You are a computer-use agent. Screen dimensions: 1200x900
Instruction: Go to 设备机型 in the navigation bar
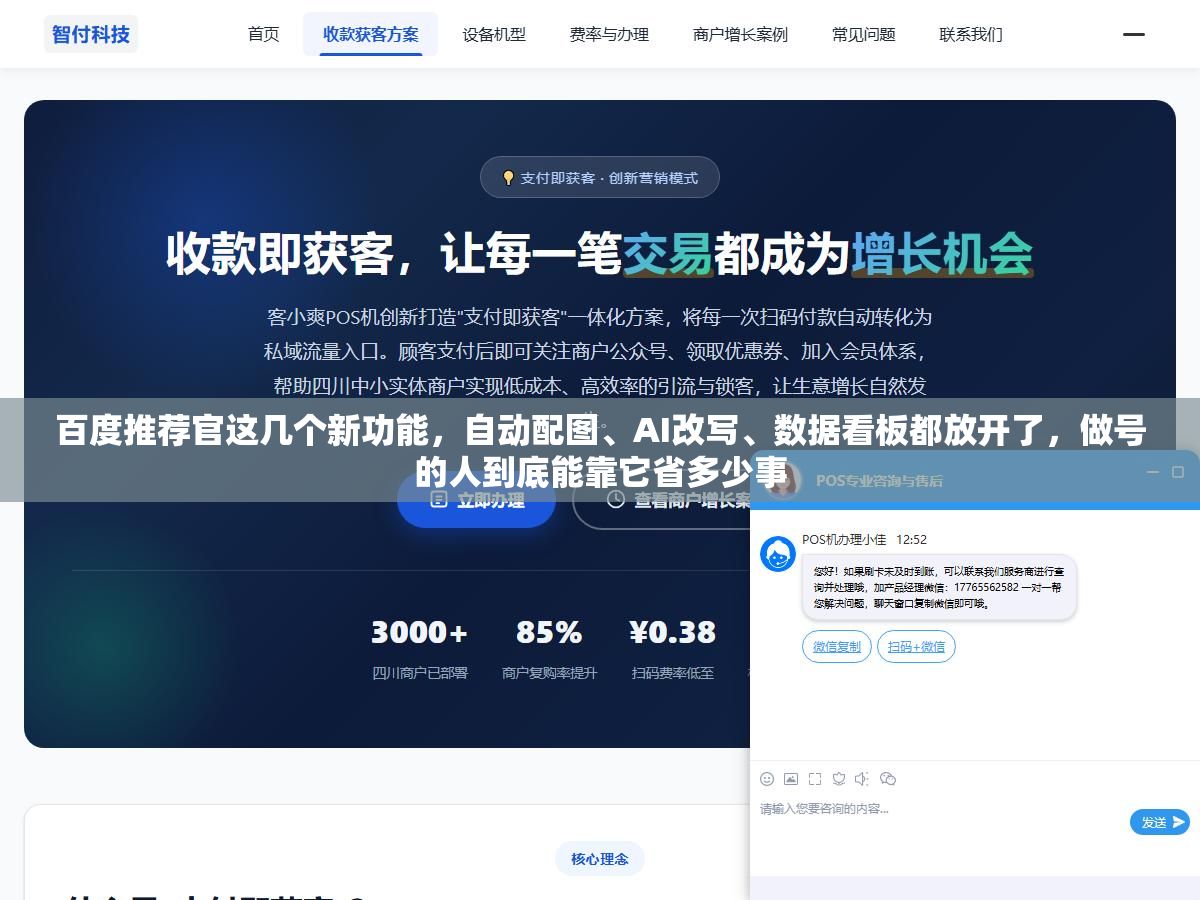494,34
